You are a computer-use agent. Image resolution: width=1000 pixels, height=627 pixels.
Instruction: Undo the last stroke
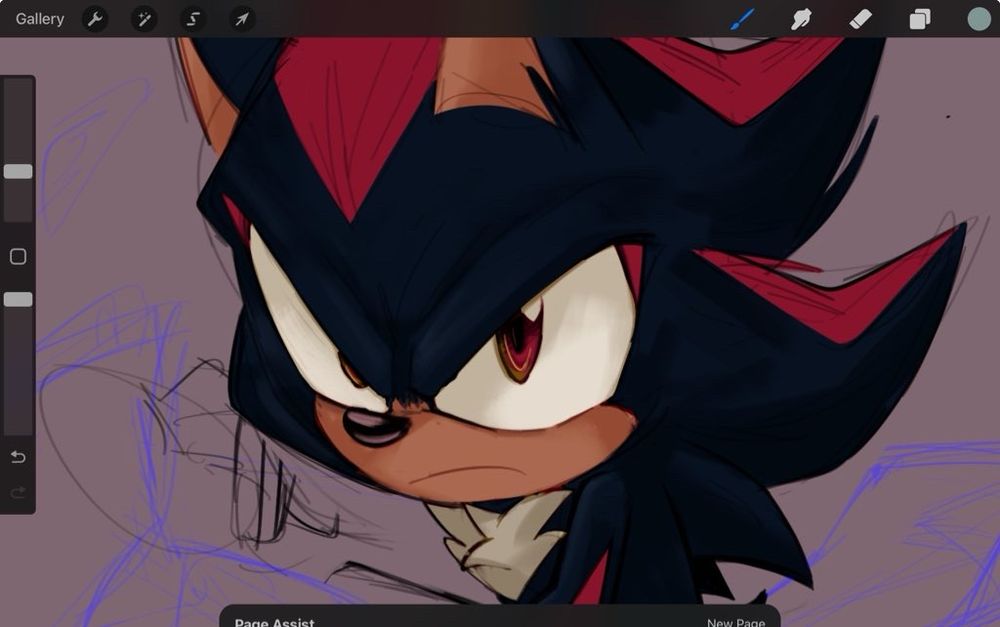click(18, 457)
